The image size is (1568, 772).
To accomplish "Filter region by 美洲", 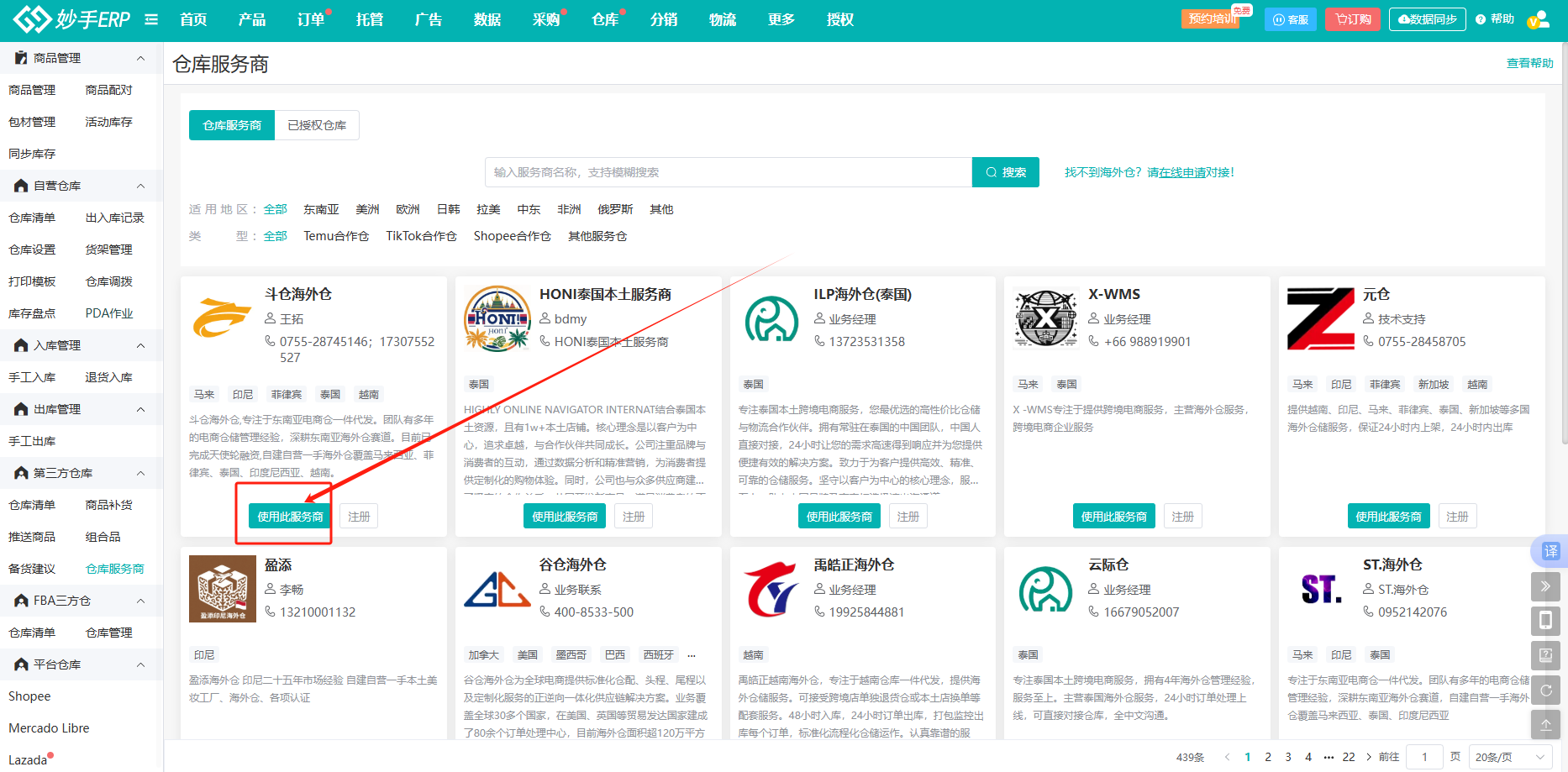I will [x=367, y=209].
